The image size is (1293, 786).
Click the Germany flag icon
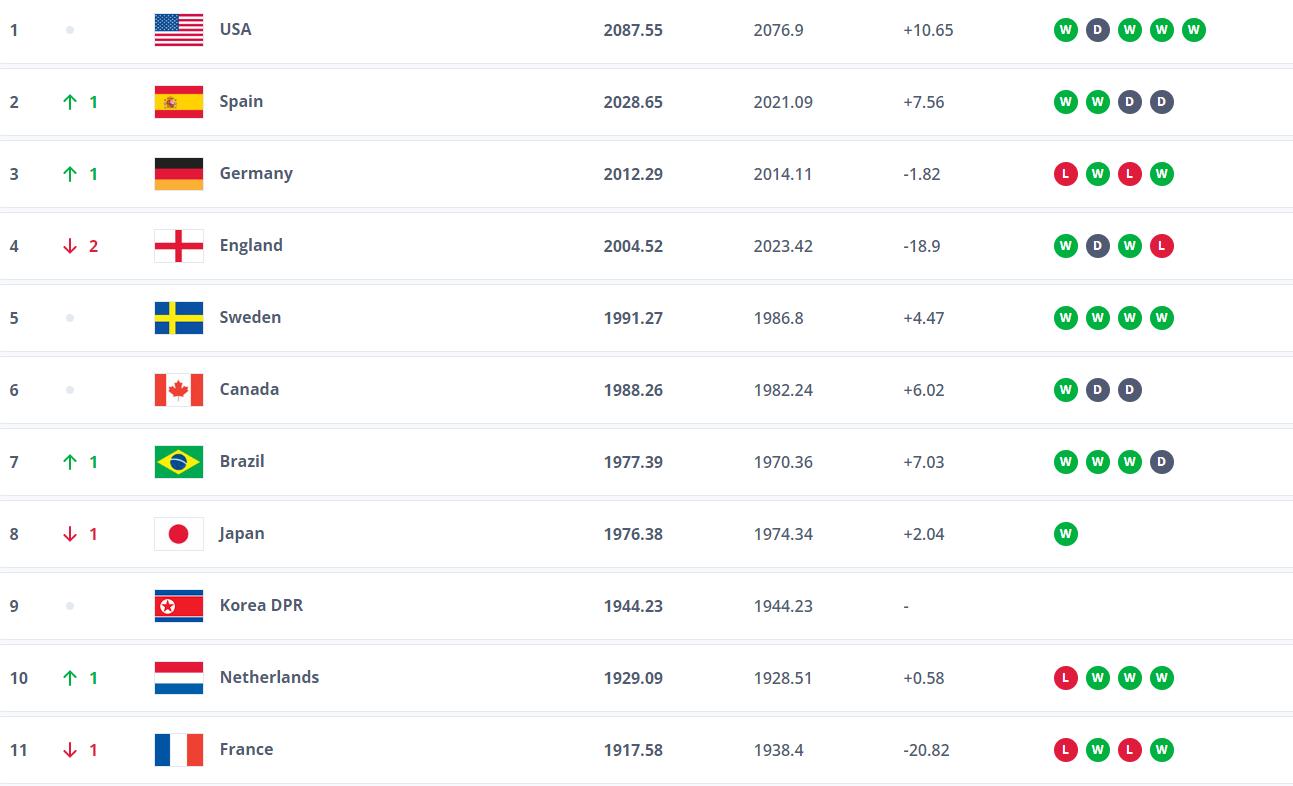click(x=179, y=174)
